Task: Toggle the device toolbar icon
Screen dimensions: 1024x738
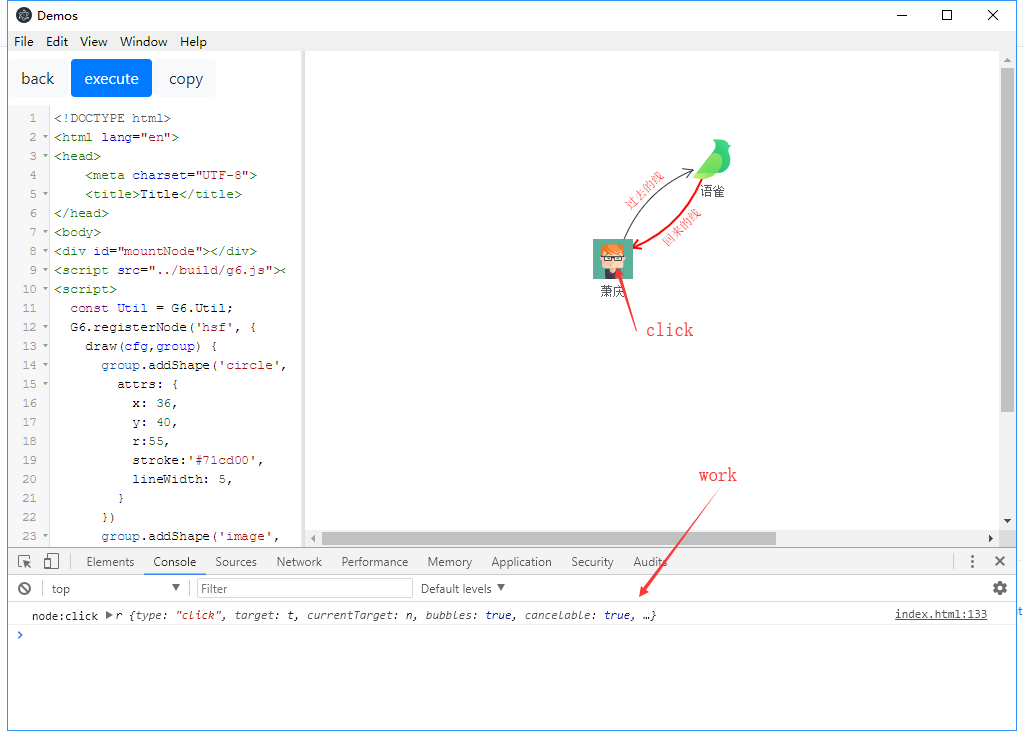Action: [50, 561]
